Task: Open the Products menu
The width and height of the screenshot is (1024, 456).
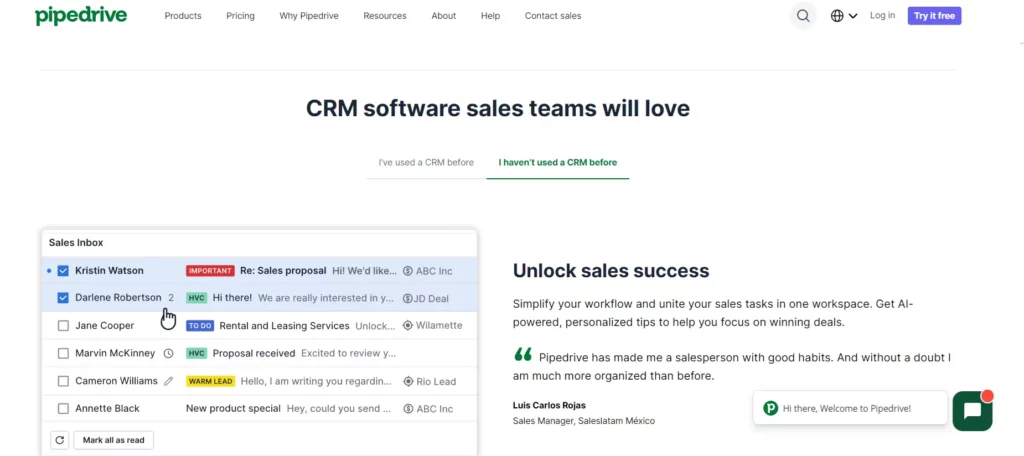Action: (183, 16)
